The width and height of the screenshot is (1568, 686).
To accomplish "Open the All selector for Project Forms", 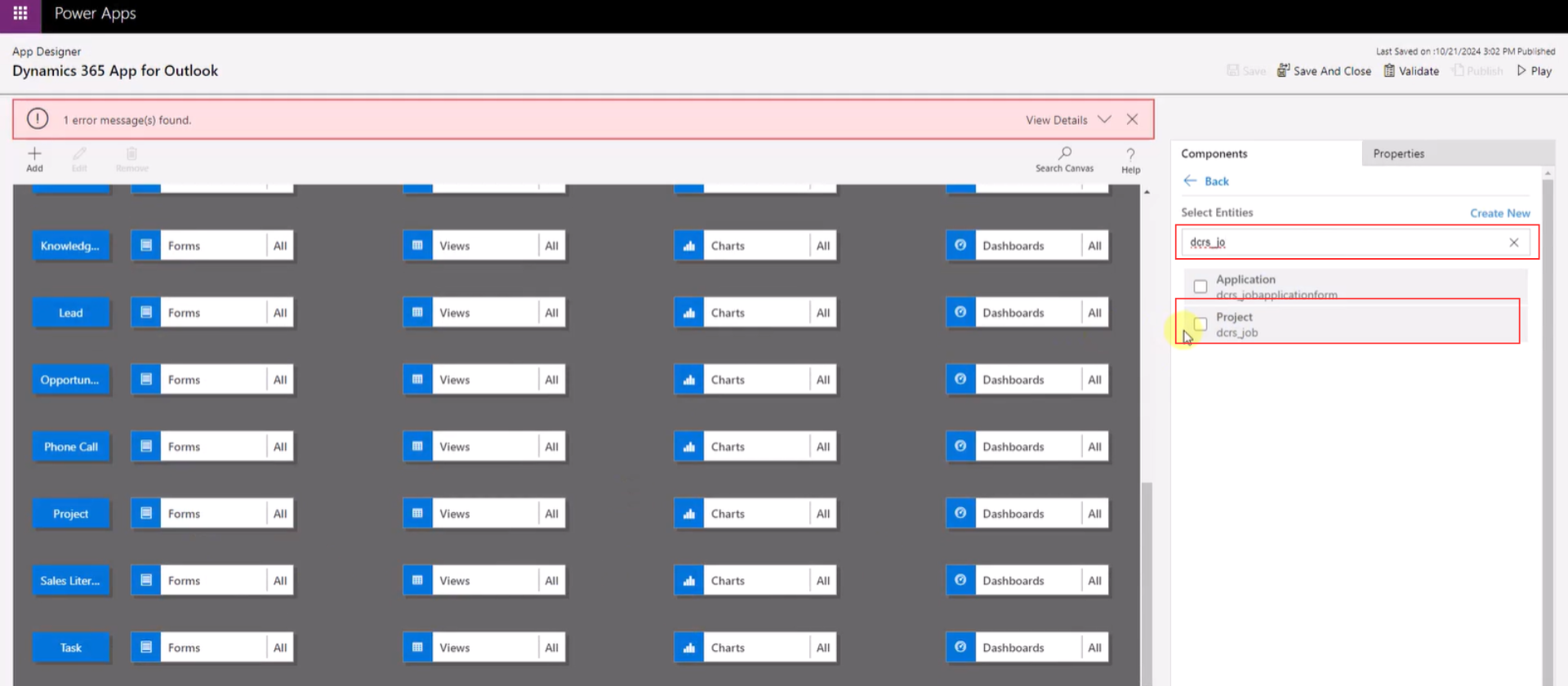I will tap(280, 514).
